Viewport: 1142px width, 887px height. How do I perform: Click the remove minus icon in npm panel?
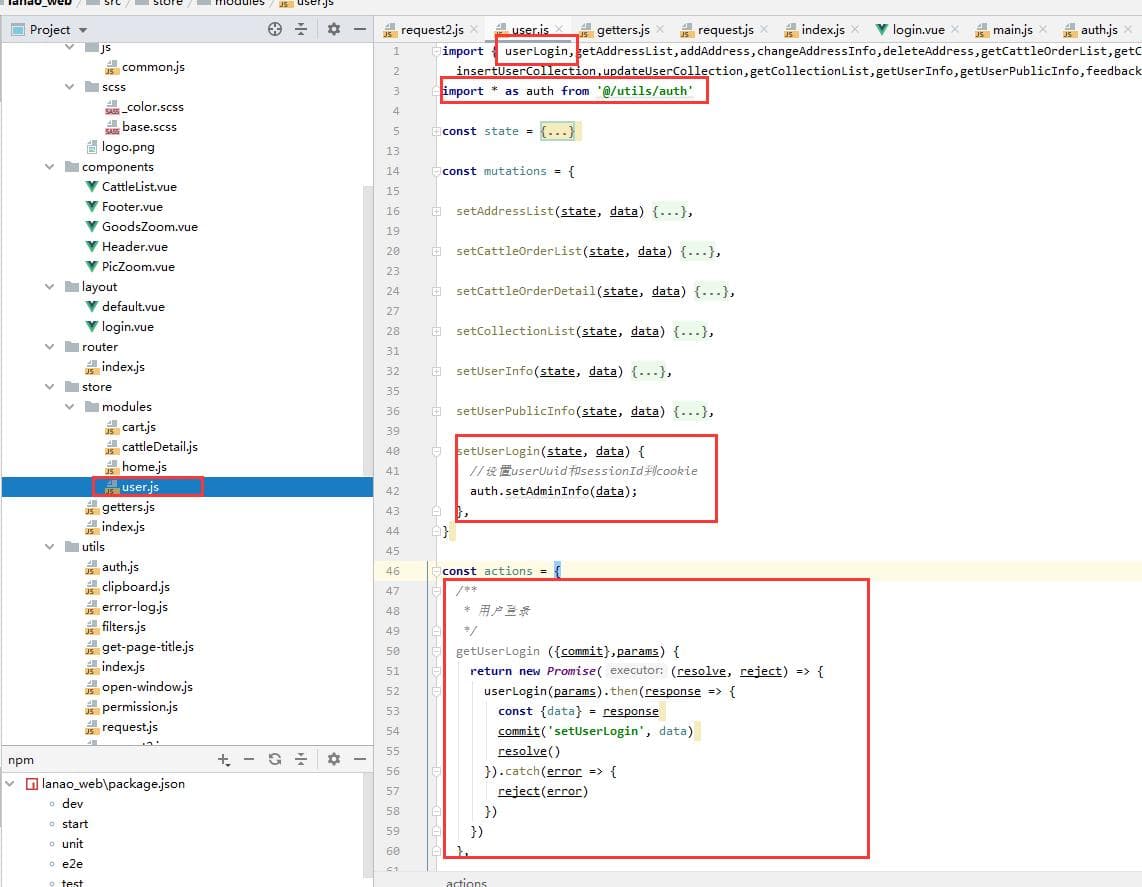[249, 760]
